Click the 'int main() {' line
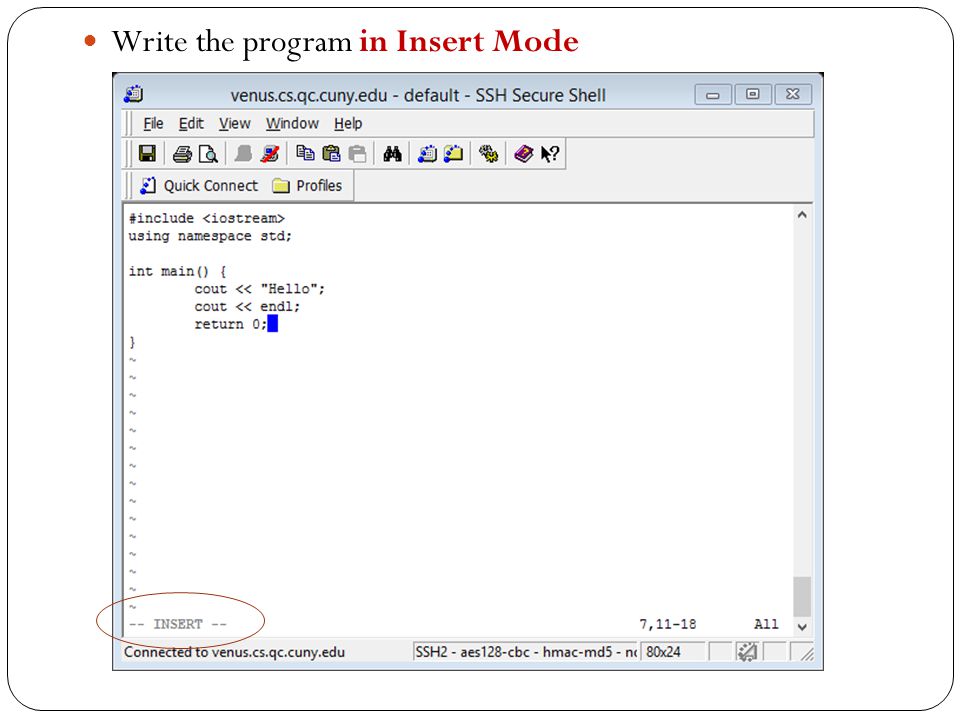Viewport: 960px width, 720px height. click(x=178, y=271)
